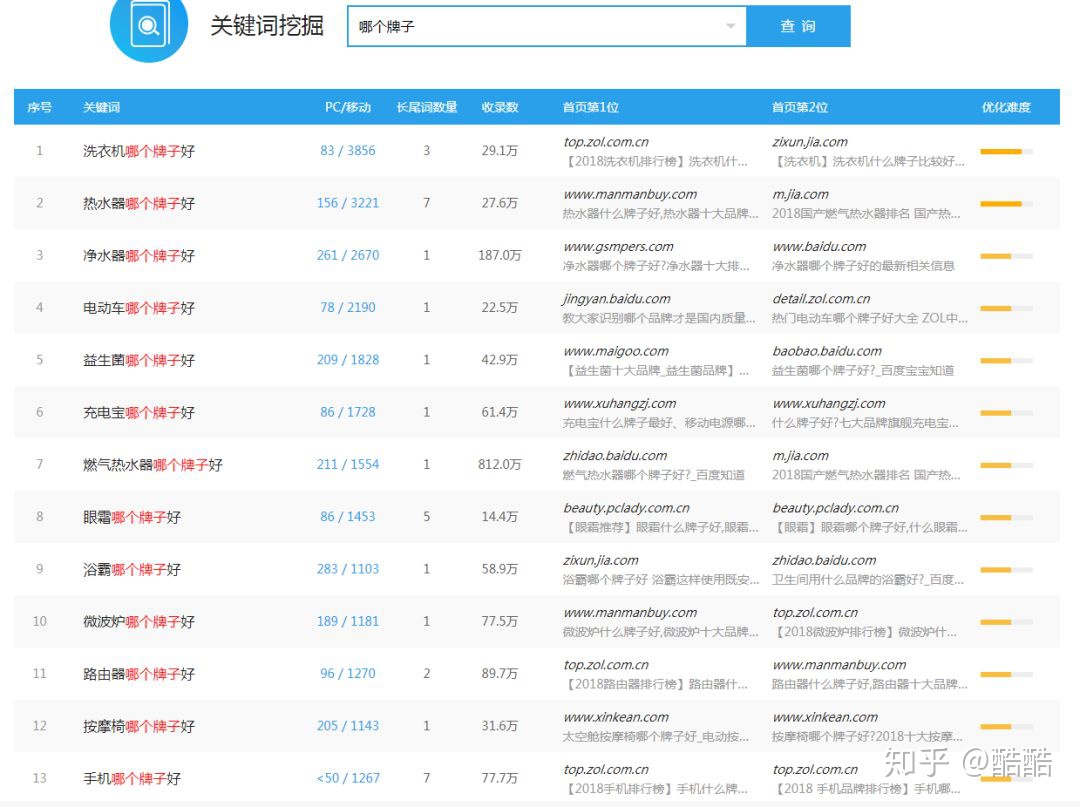Click index value 261 / 2670
1080x807 pixels.
tap(348, 255)
